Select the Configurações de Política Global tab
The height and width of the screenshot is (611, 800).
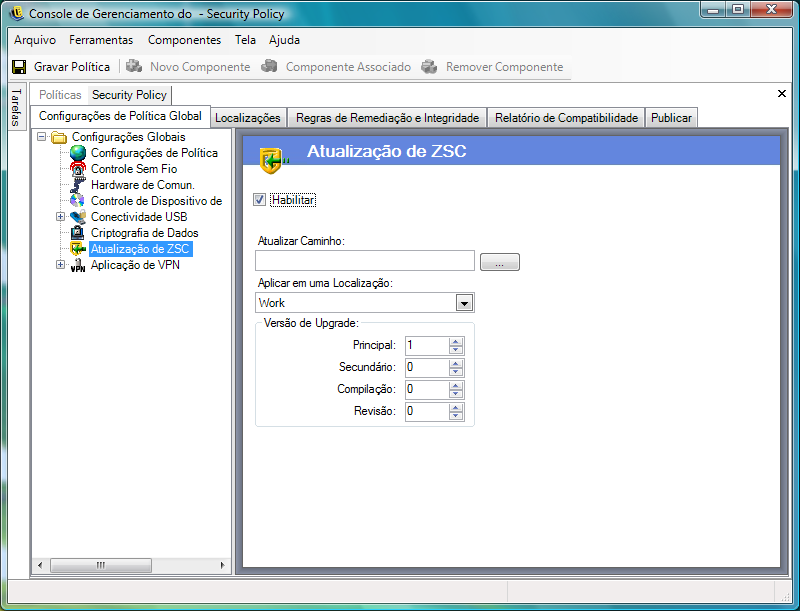(120, 116)
